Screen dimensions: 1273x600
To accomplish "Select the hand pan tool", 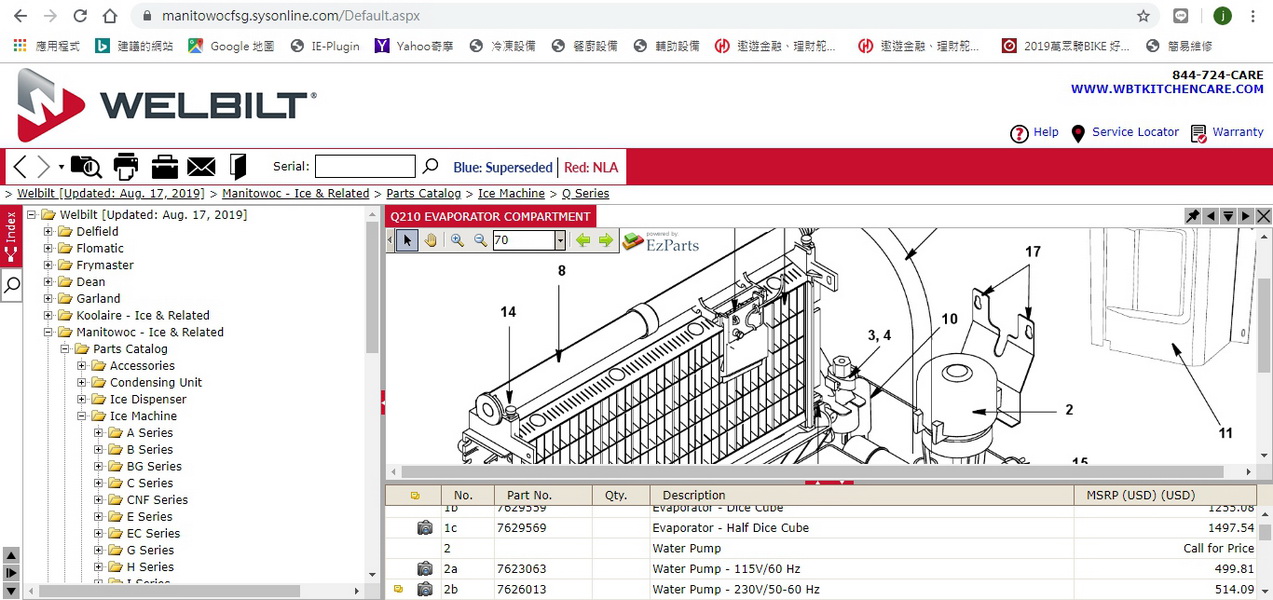I will tap(431, 240).
